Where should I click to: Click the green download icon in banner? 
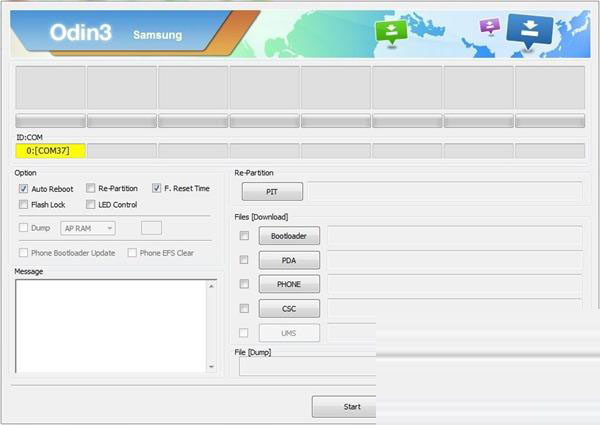[391, 33]
